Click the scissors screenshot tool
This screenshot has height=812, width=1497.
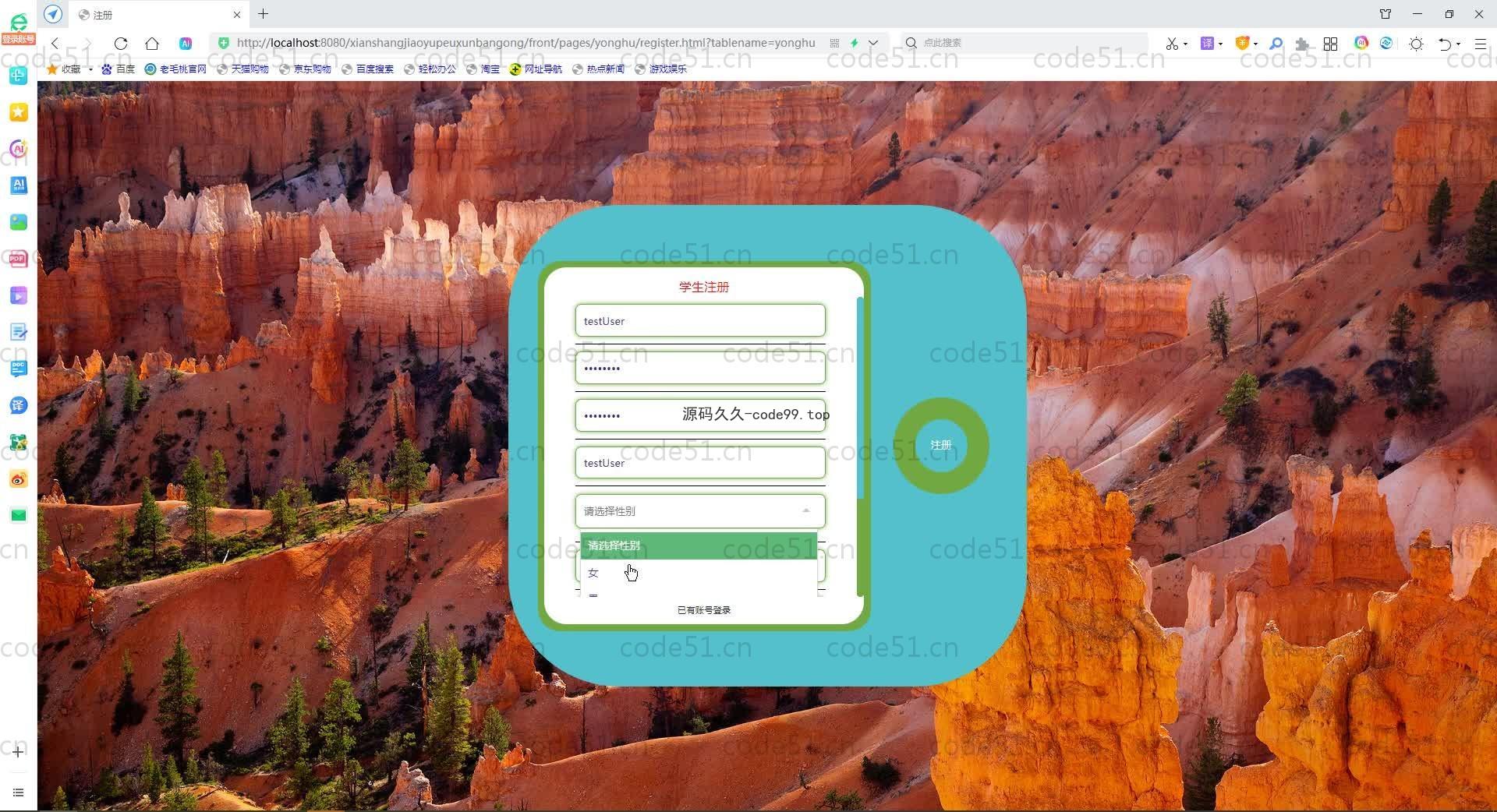pos(1172,44)
